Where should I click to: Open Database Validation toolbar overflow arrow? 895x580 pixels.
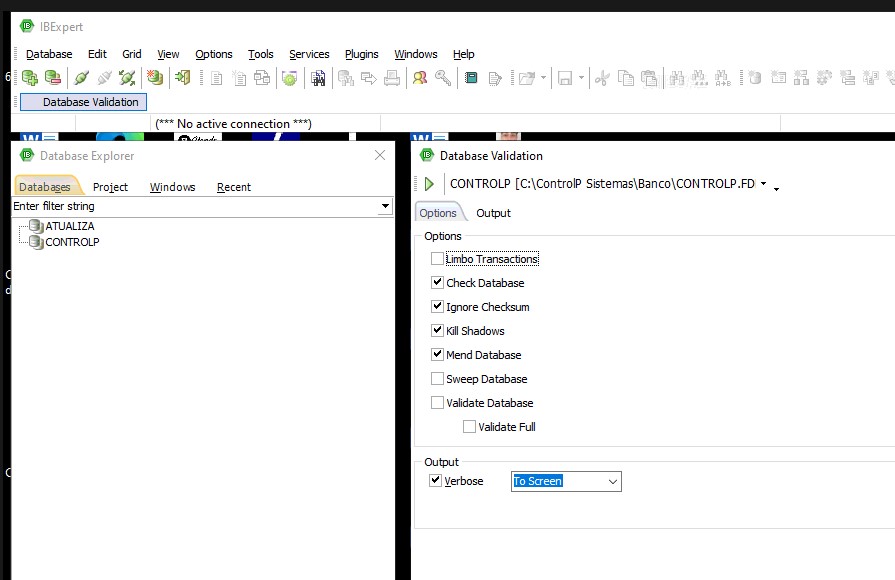pos(776,189)
